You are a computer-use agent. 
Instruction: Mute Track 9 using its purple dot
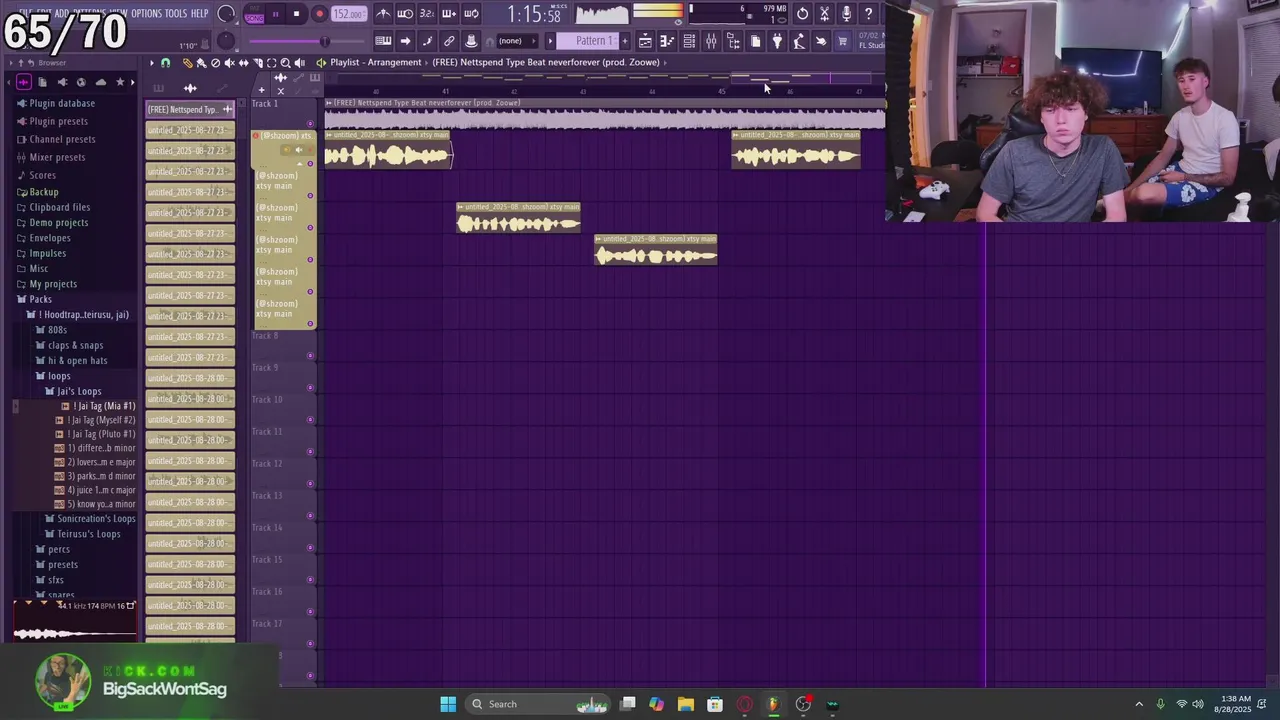(x=310, y=387)
